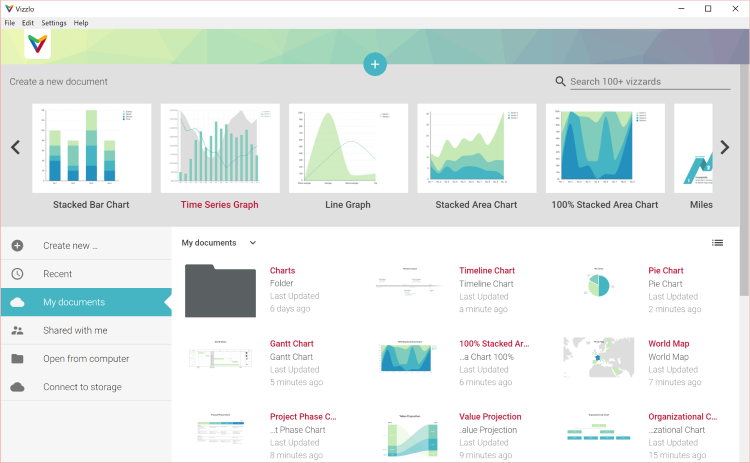
Task: Select Create new in sidebar
Action: tap(86, 246)
